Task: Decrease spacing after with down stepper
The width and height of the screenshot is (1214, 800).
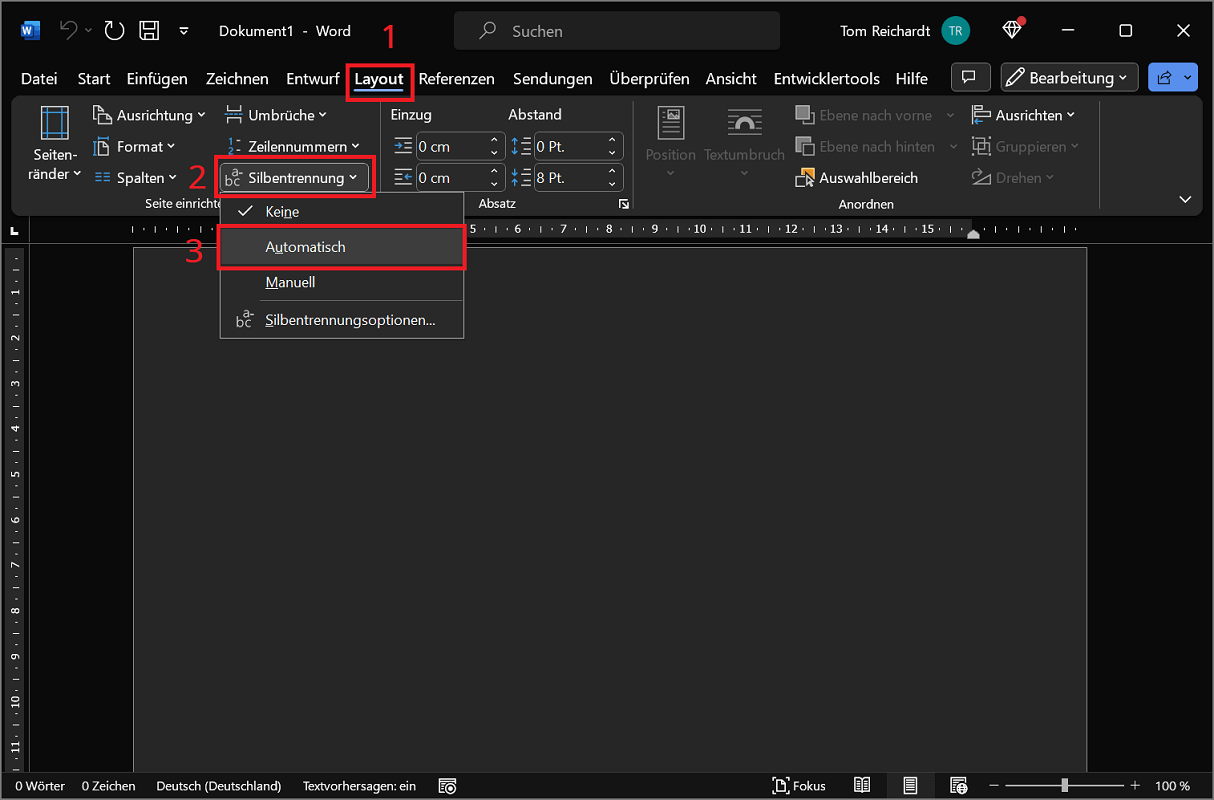Action: point(612,184)
